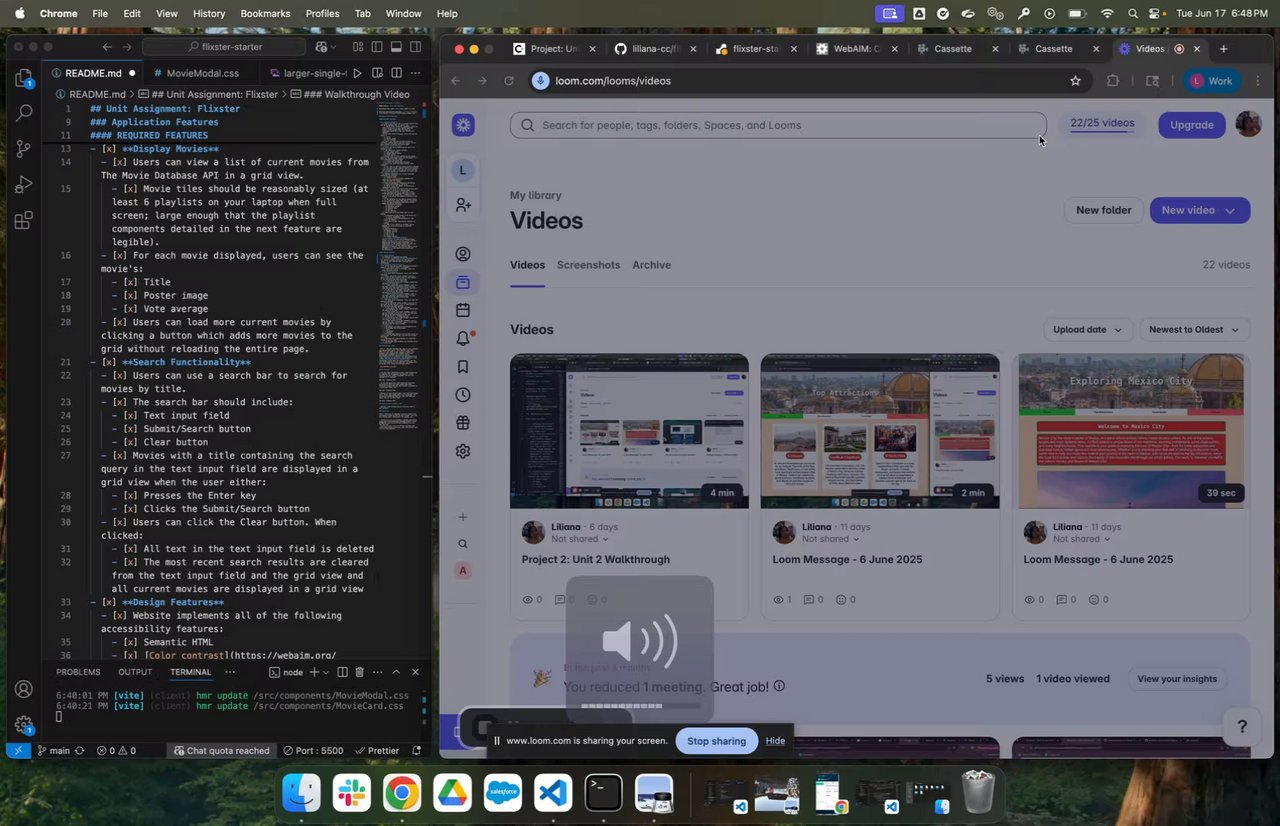Open the VS Code Explorer view
1280x826 pixels.
[x=24, y=80]
